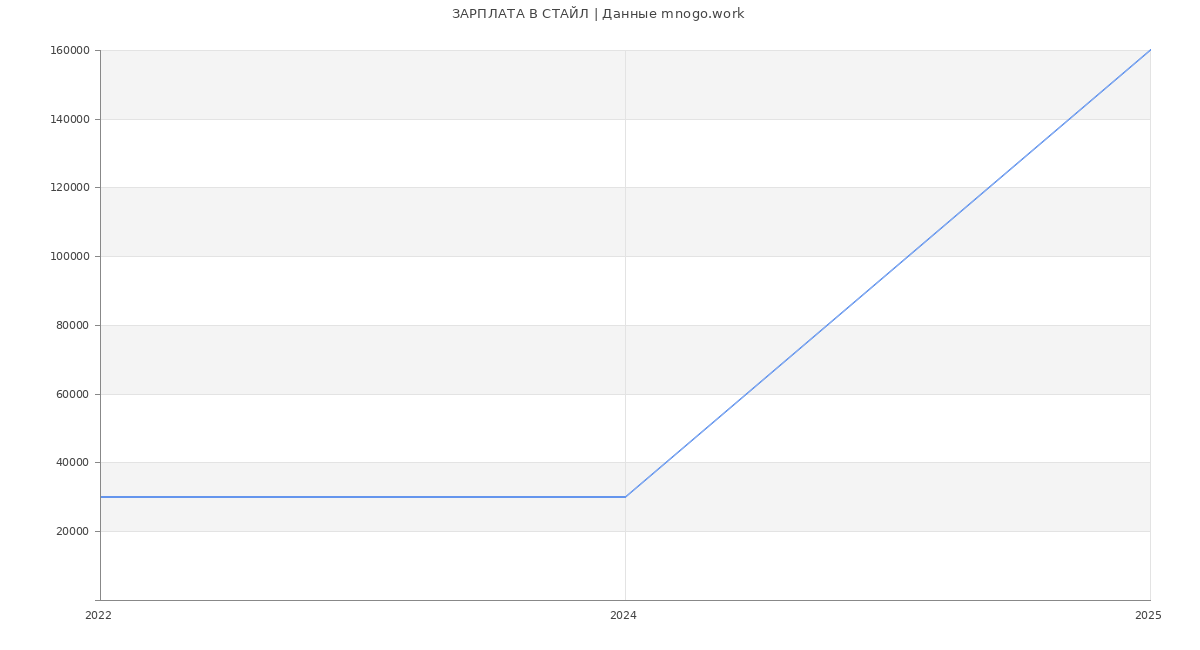Click the y-axis origin tick at the bottom
The height and width of the screenshot is (650, 1200).
pyautogui.click(x=97, y=600)
